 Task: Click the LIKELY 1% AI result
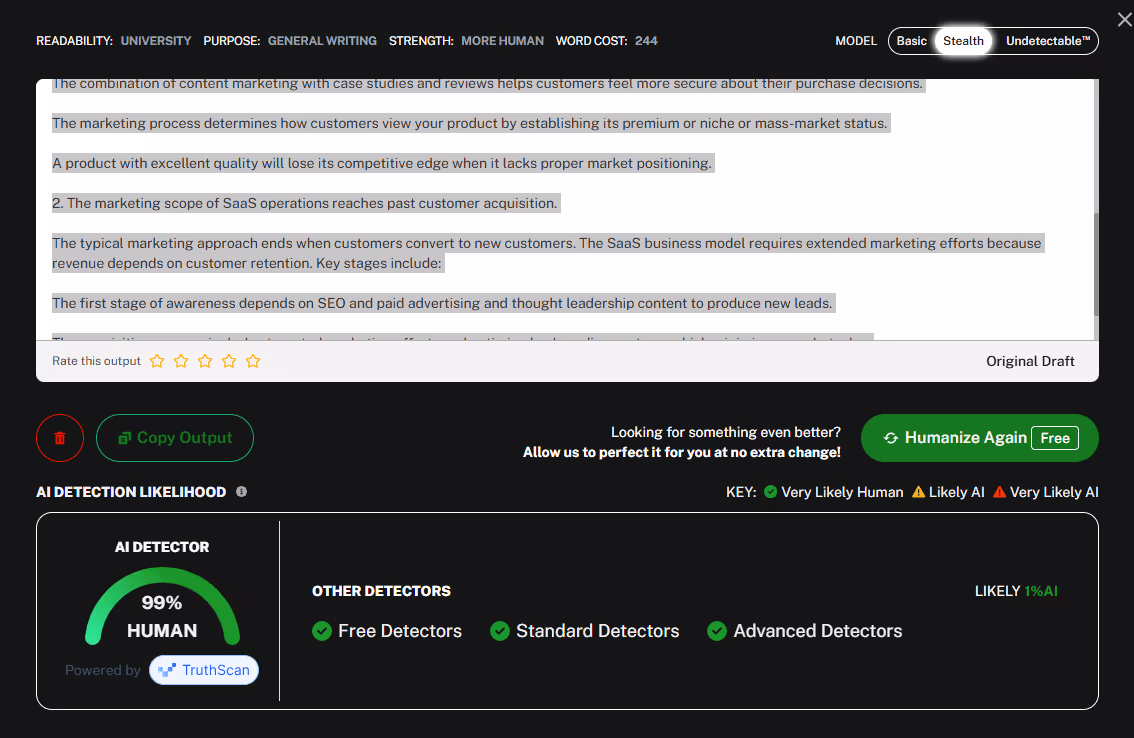pyautogui.click(x=1016, y=590)
